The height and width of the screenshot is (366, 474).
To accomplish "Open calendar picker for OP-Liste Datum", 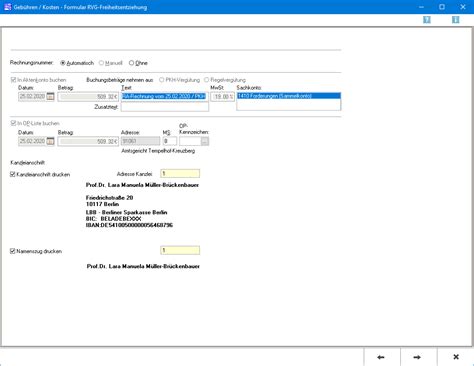I will tap(50, 141).
